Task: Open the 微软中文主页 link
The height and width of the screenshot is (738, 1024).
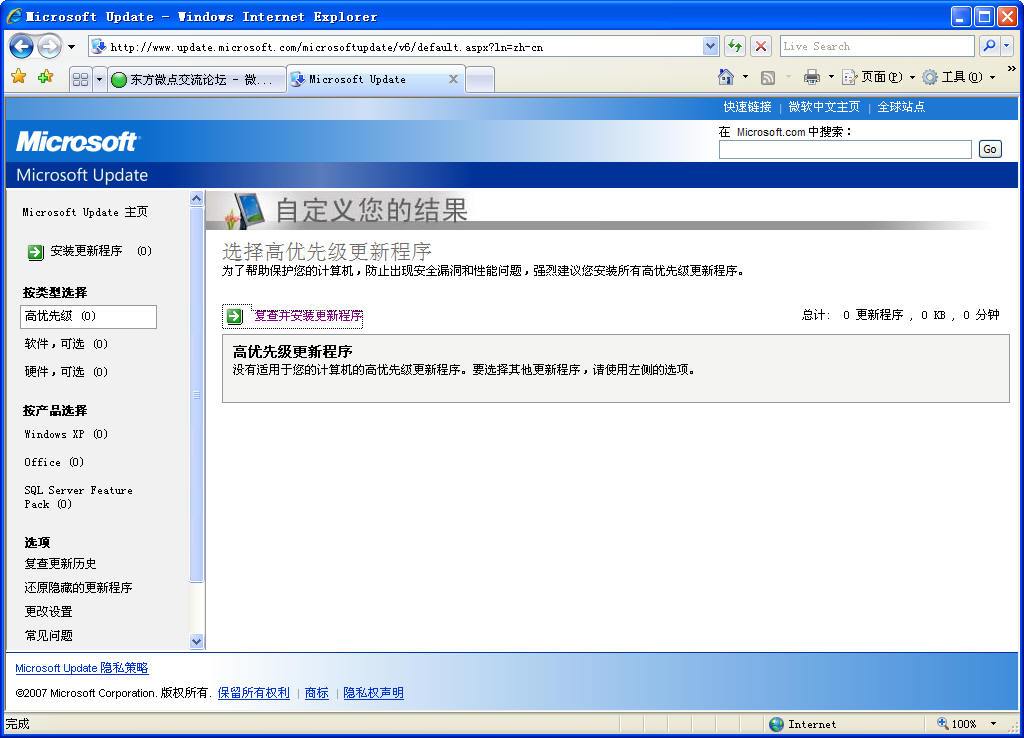Action: [x=824, y=107]
